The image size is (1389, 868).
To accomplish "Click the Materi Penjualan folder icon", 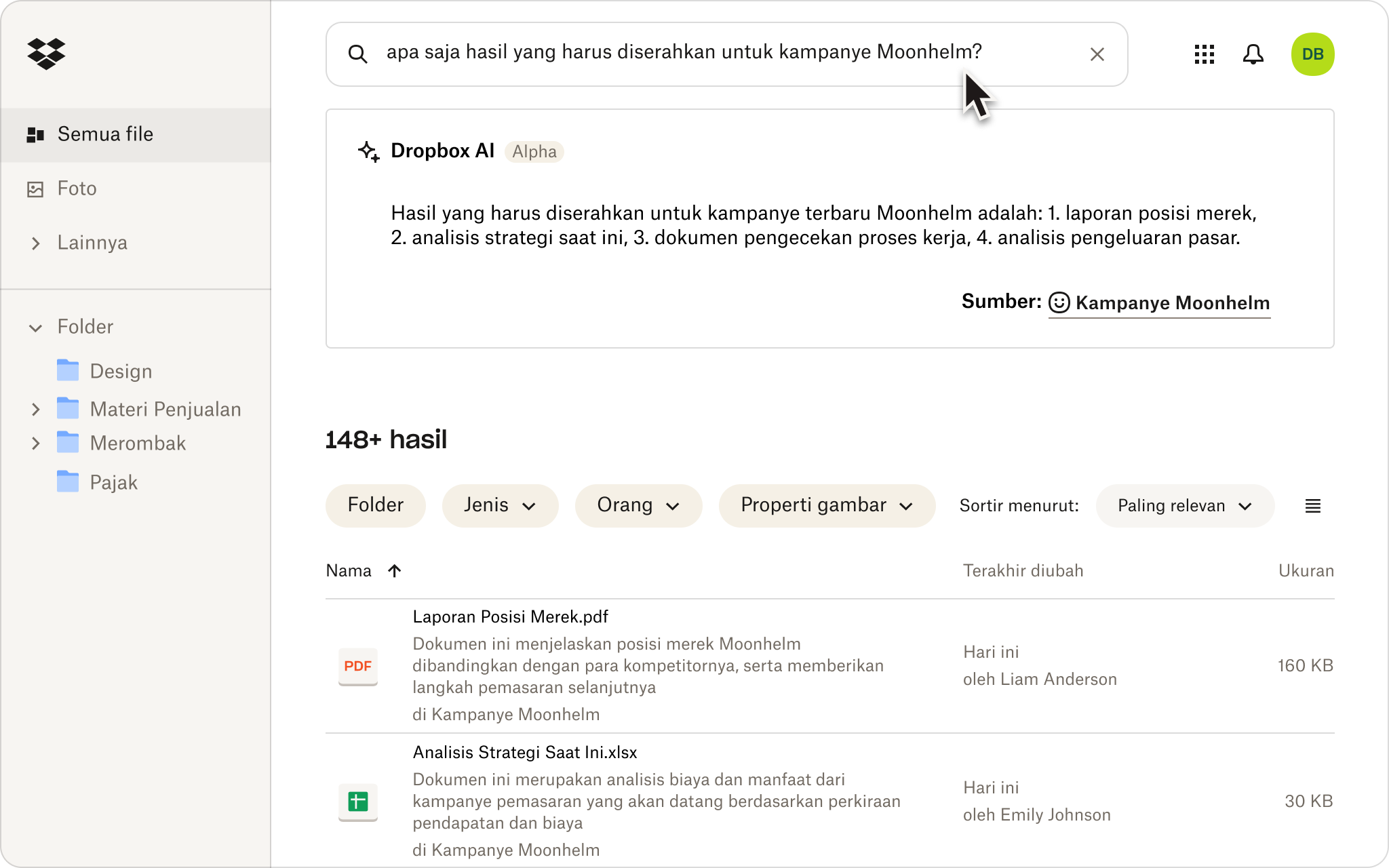I will (x=68, y=408).
